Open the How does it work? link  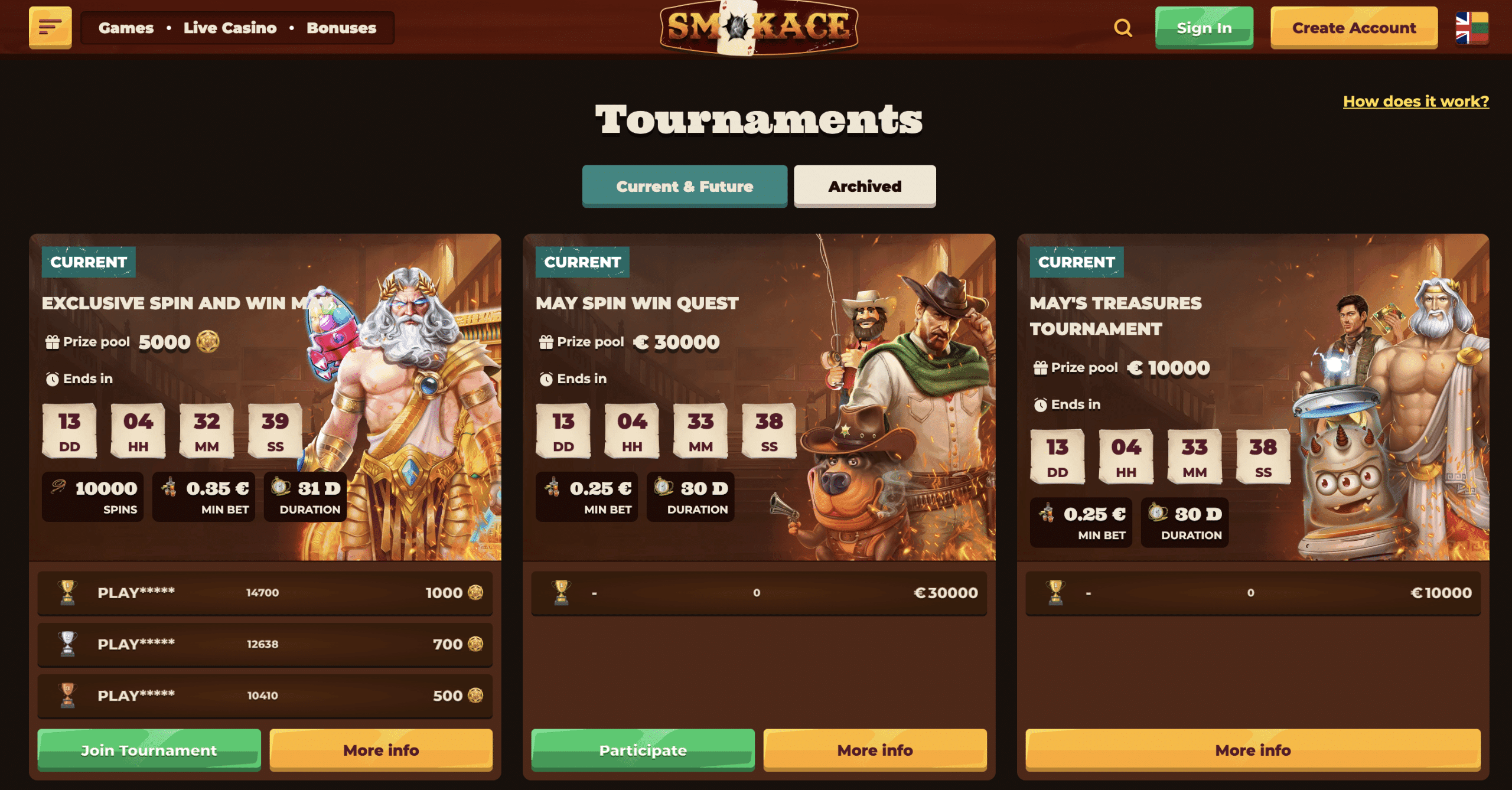[1416, 101]
